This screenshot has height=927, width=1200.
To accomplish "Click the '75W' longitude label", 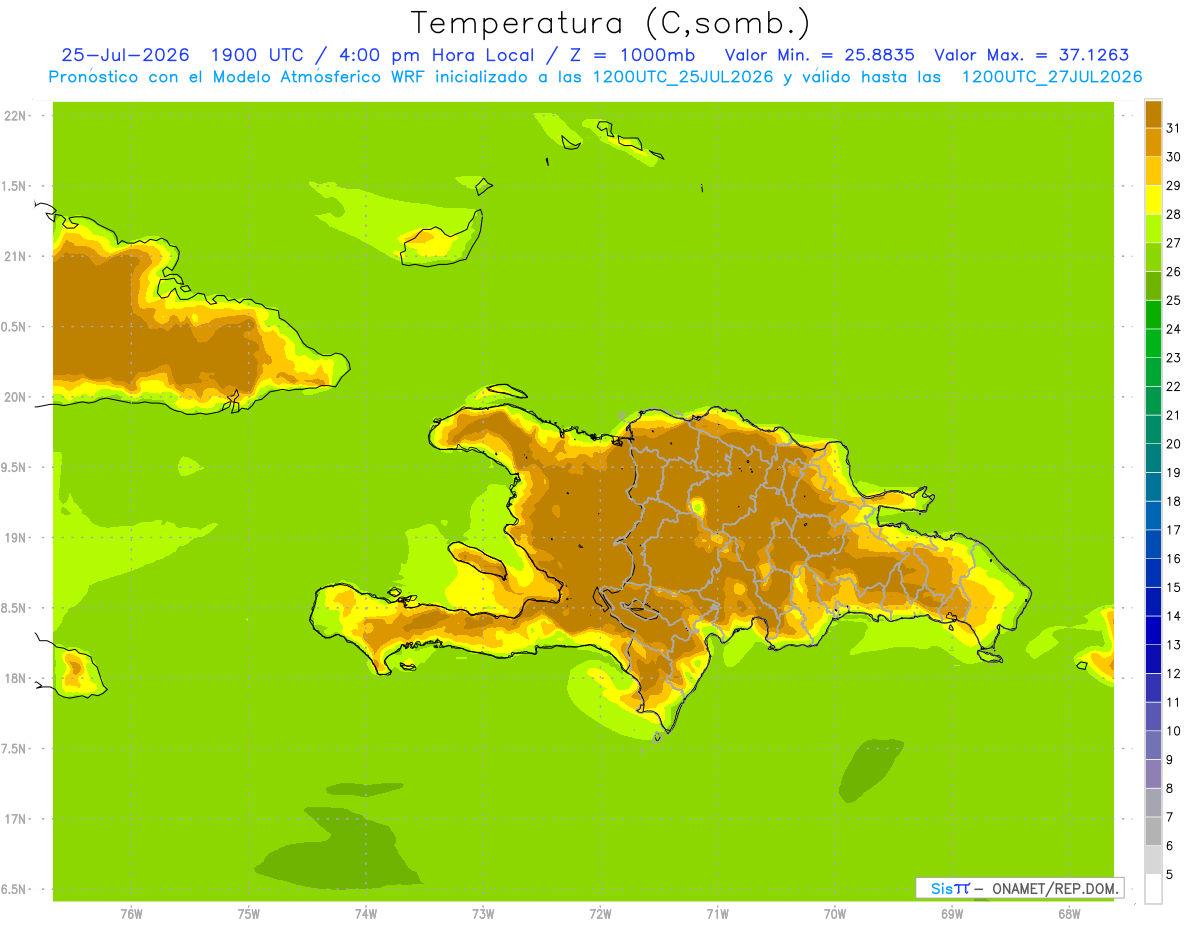I will tap(249, 914).
